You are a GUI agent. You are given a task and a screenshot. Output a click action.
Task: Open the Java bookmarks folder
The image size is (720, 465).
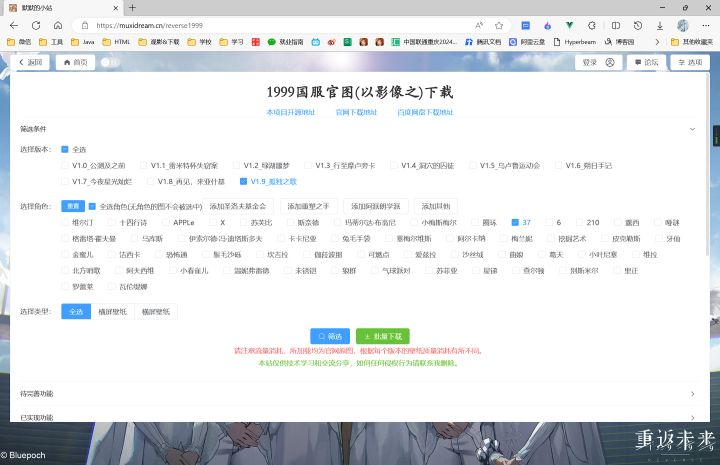83,42
